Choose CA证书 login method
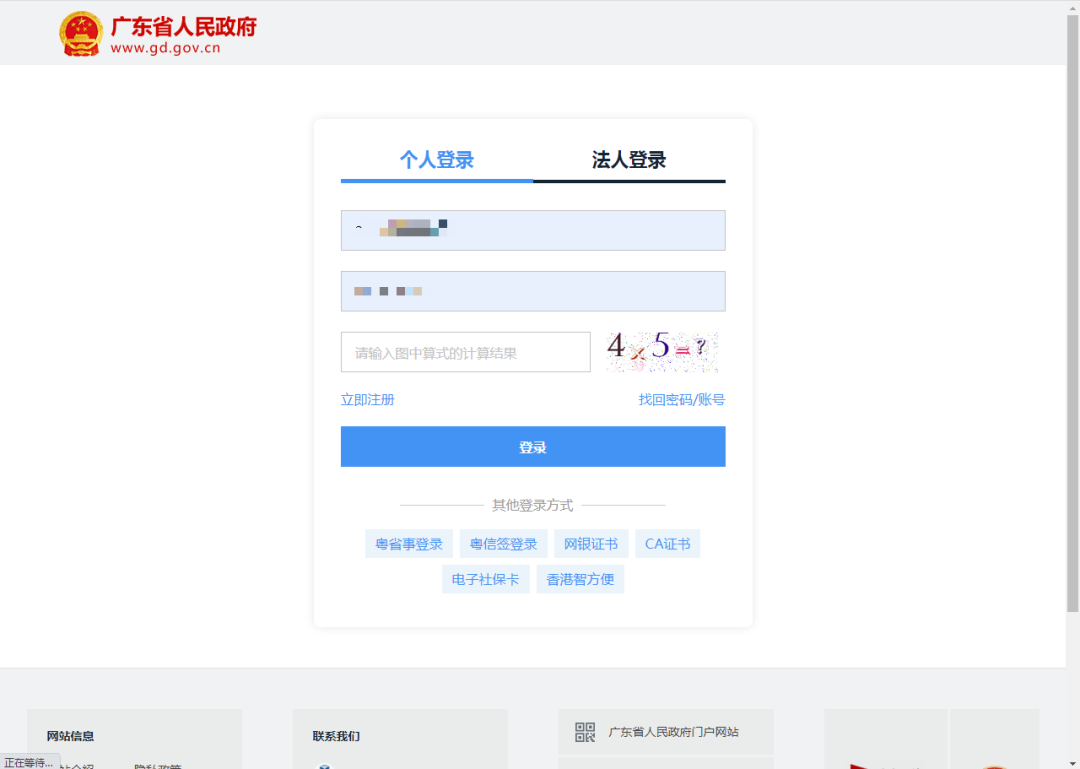The image size is (1080, 769). click(x=666, y=543)
